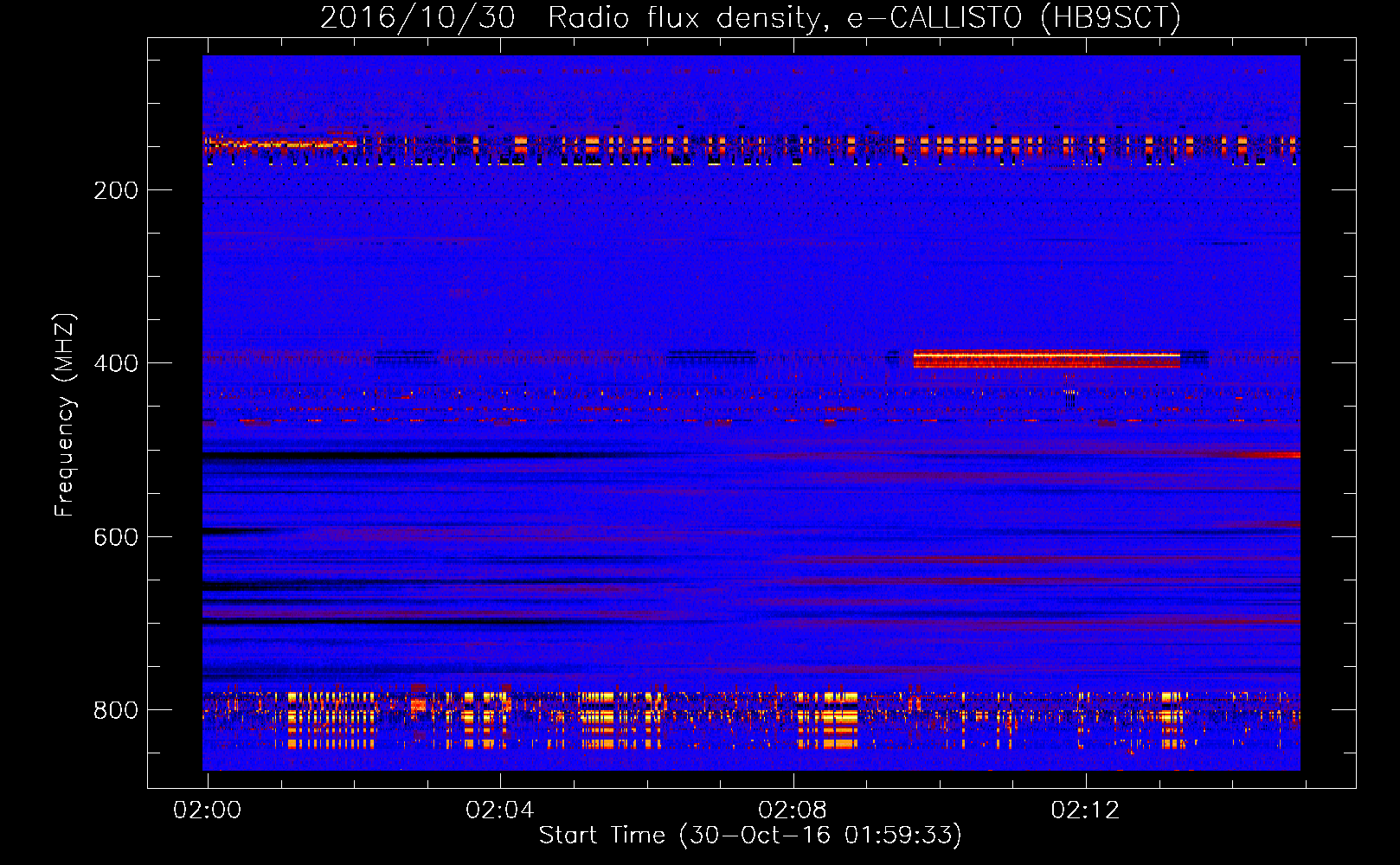This screenshot has height=865, width=1400.
Task: Click the 02:04 time tick label
Action: [x=500, y=810]
